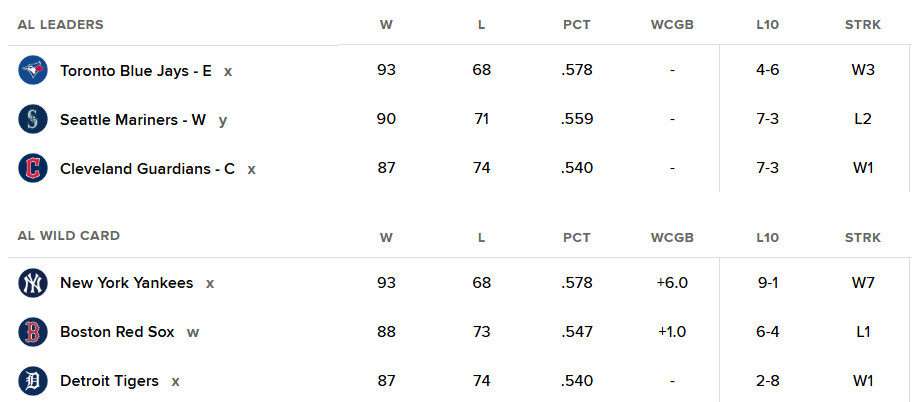
Task: Open the Seattle Mariners team link
Action: (x=133, y=120)
